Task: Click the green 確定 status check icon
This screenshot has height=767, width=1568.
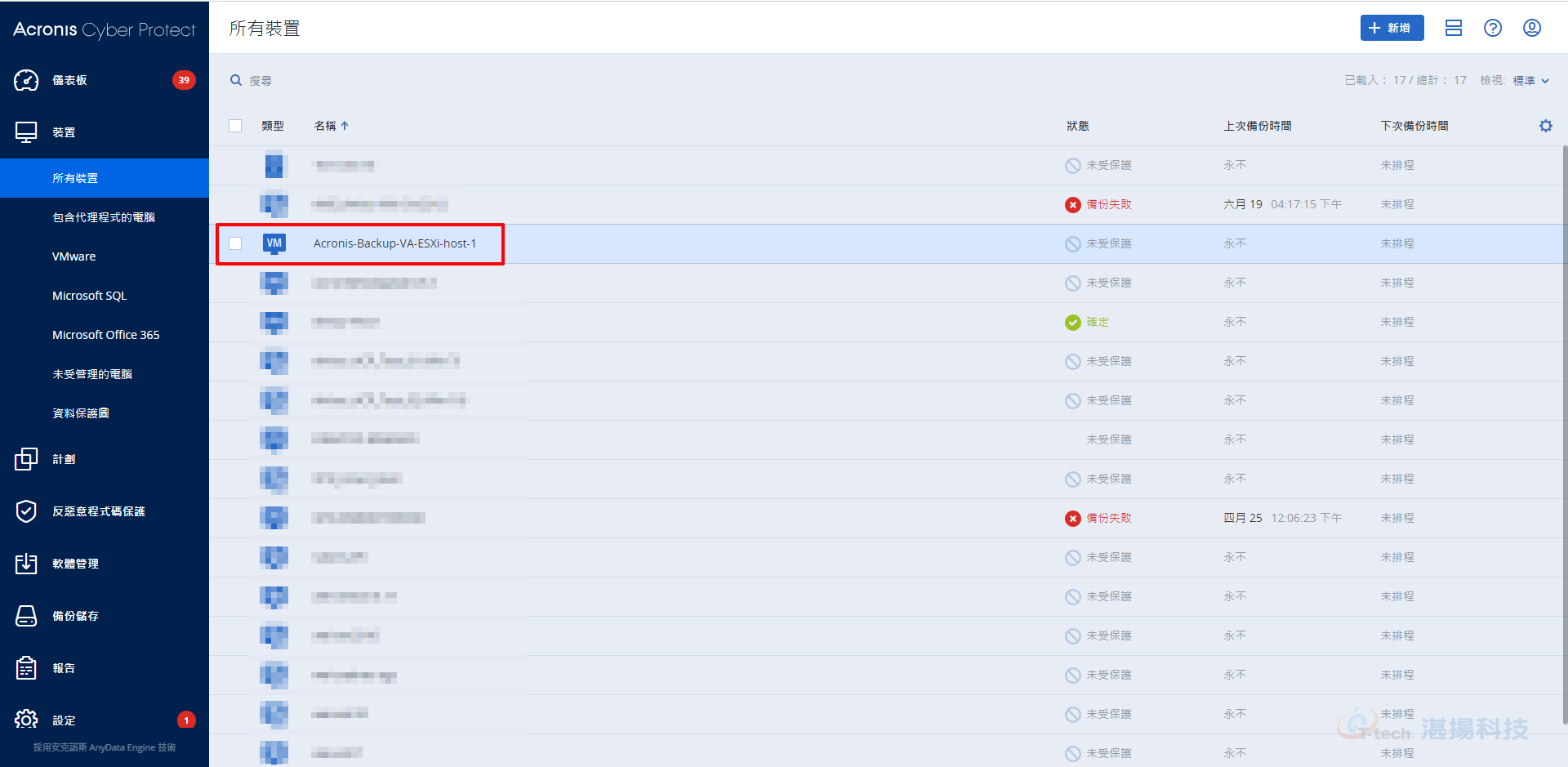Action: click(1073, 322)
